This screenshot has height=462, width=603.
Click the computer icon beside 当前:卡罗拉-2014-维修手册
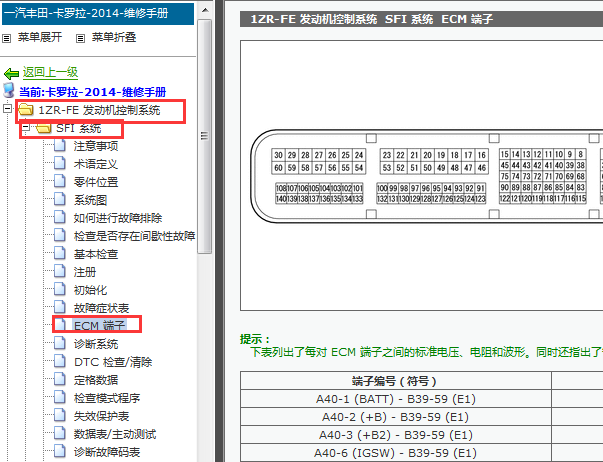click(8, 91)
